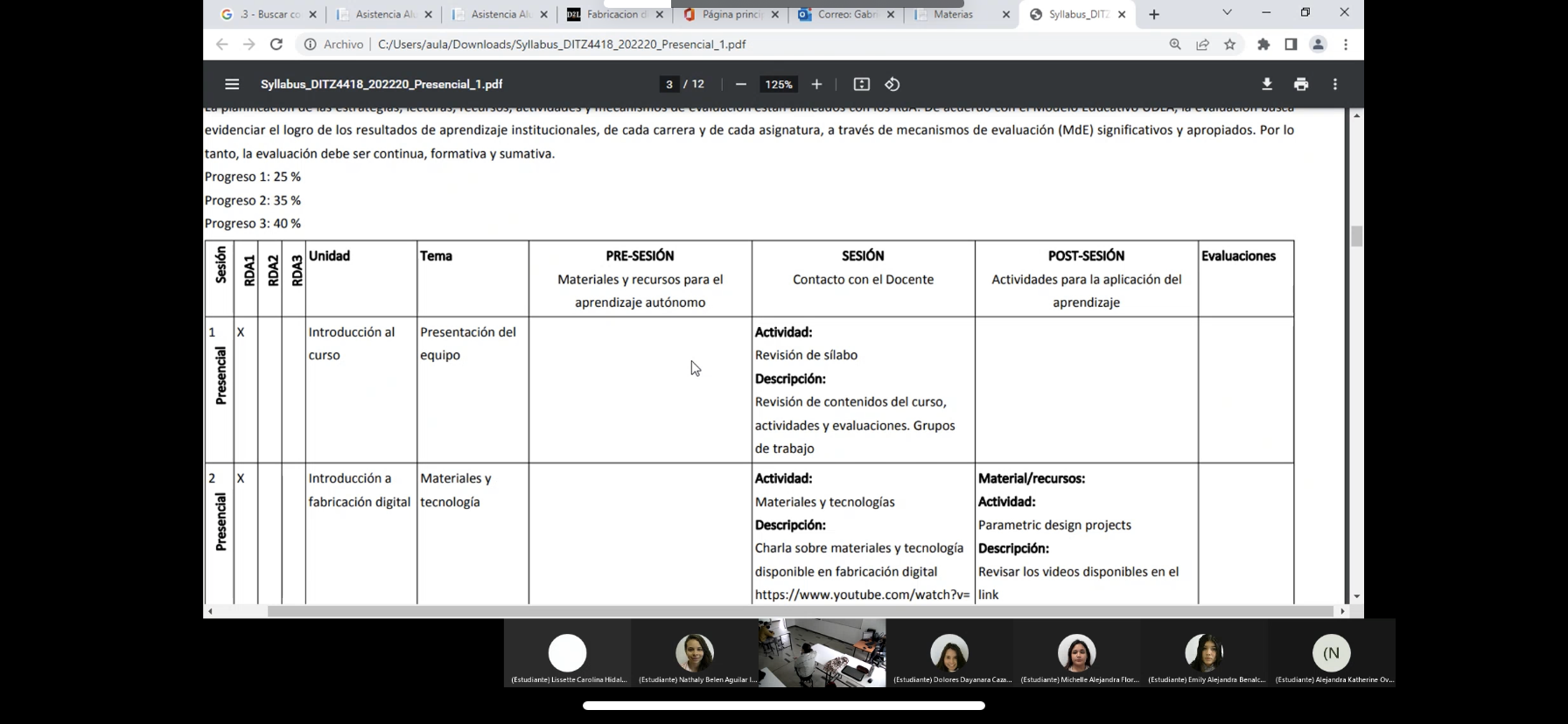Switch to the Fabricacion tab
Screen dimensions: 1568x724
coord(616,15)
